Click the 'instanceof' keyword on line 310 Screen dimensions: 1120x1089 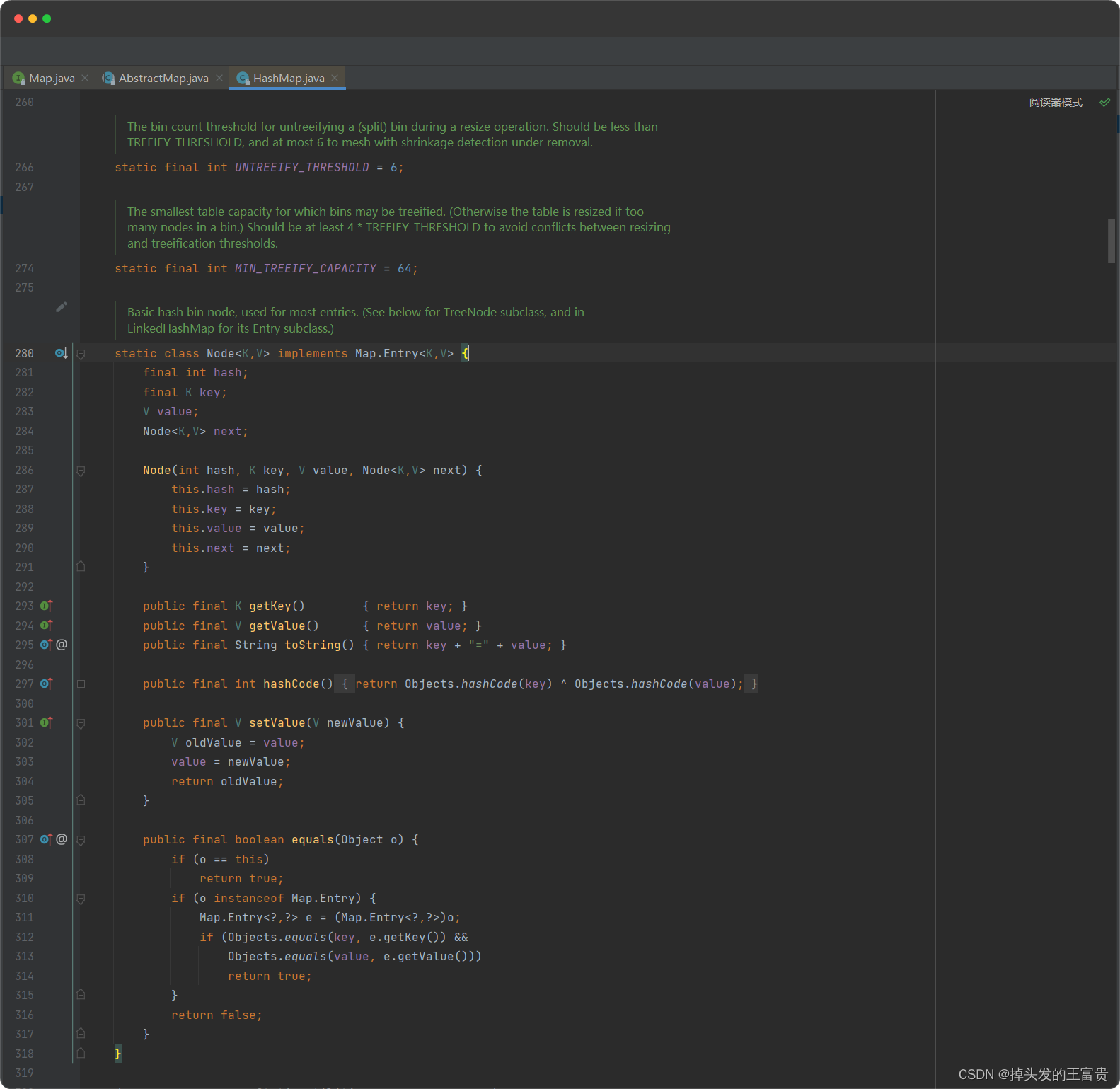coord(249,899)
